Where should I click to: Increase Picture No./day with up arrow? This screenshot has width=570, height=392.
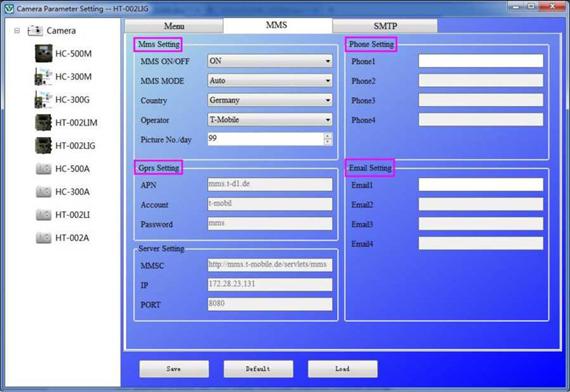coord(328,136)
